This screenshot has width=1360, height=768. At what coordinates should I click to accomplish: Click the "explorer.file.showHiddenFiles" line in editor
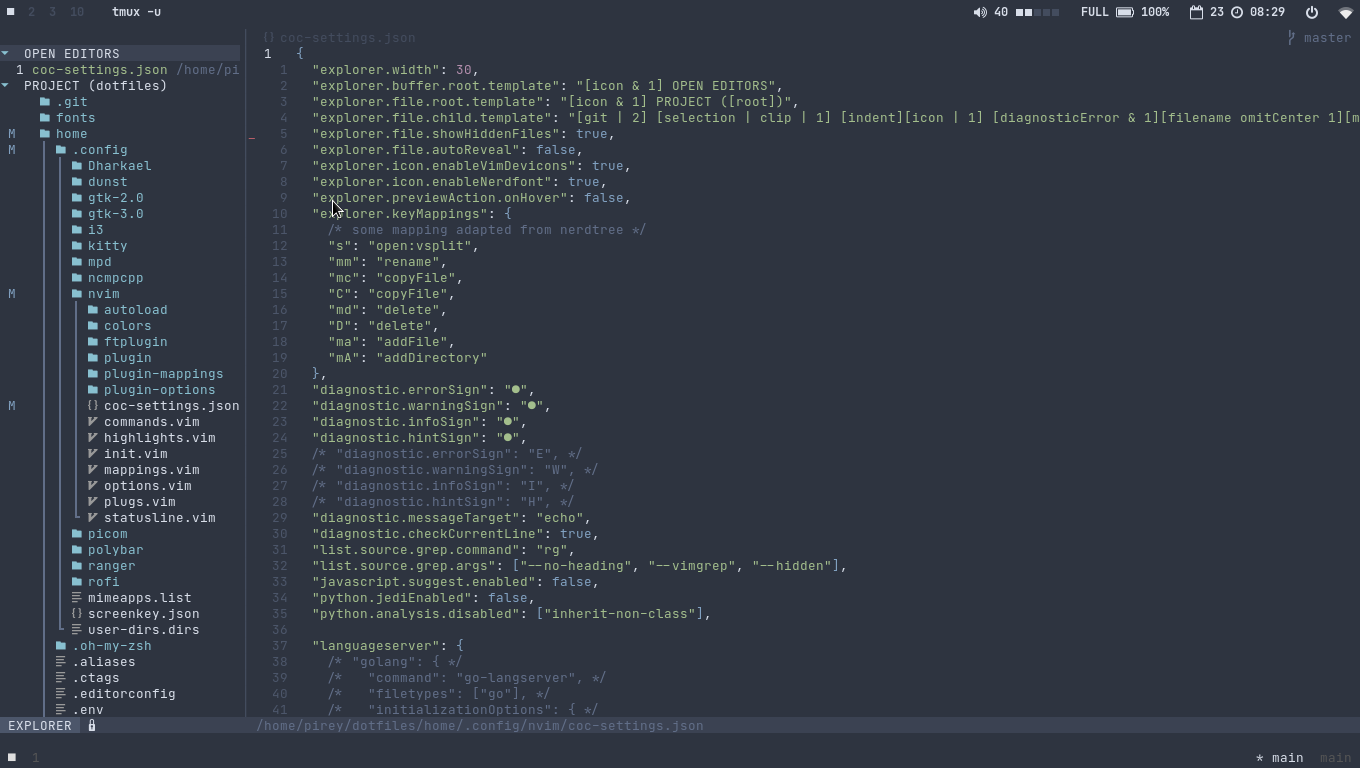pyautogui.click(x=463, y=134)
